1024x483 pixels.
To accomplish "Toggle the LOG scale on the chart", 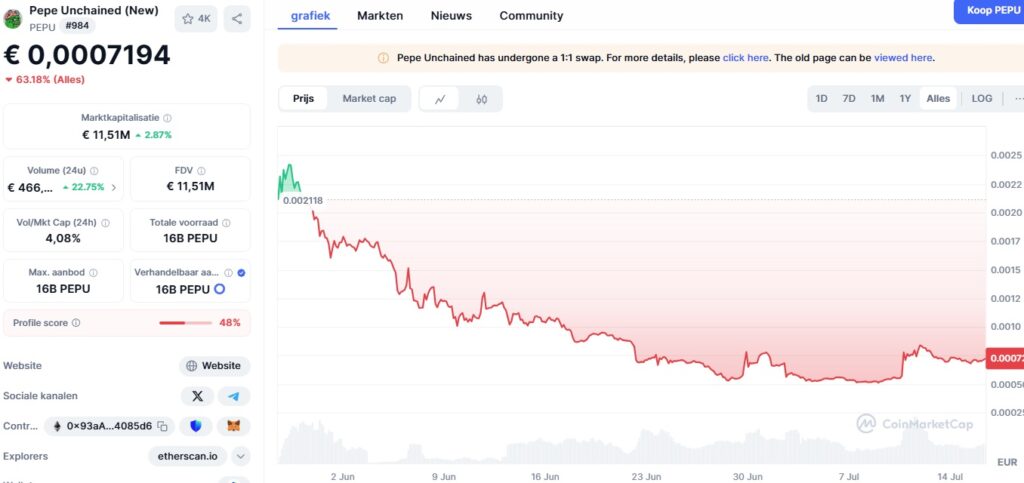I will 982,98.
